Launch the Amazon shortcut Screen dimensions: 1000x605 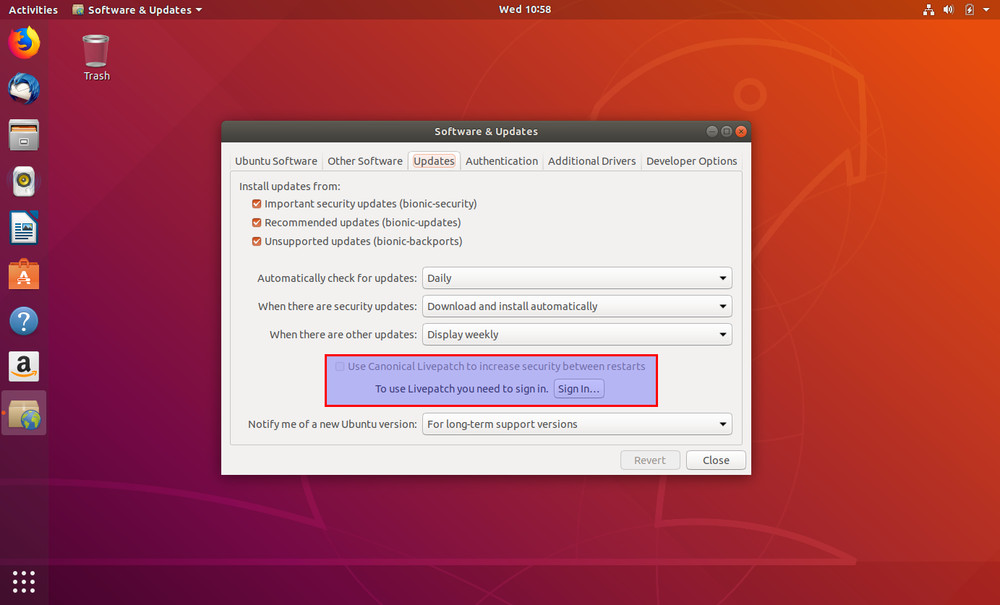tap(23, 365)
